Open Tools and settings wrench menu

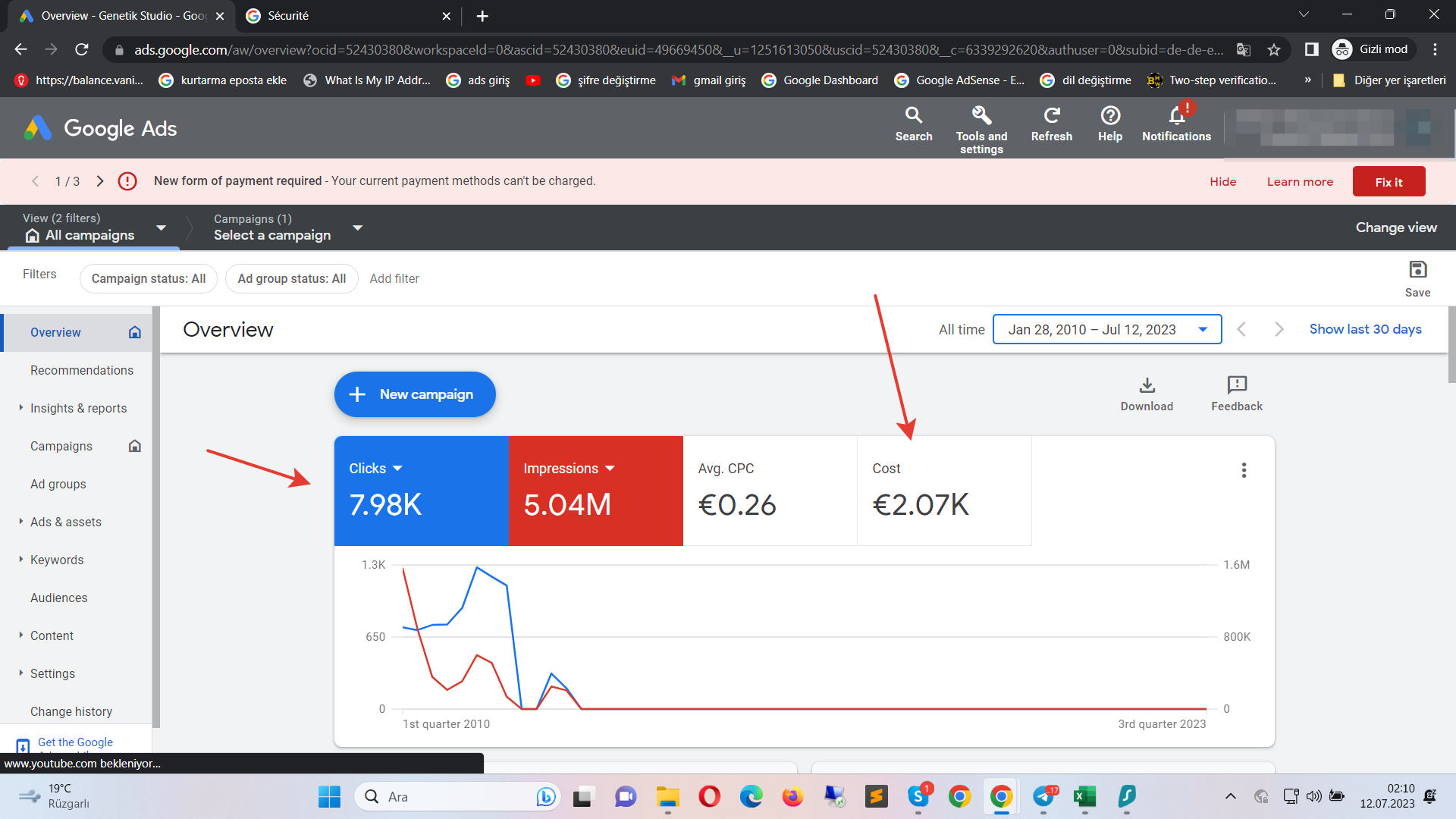click(981, 129)
